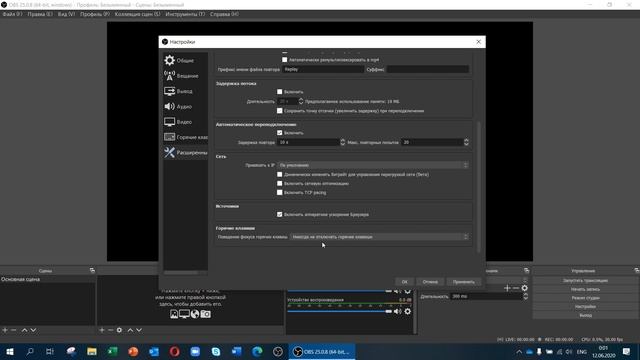Open Skype from the taskbar
This screenshot has width=640, height=360.
pos(216,351)
